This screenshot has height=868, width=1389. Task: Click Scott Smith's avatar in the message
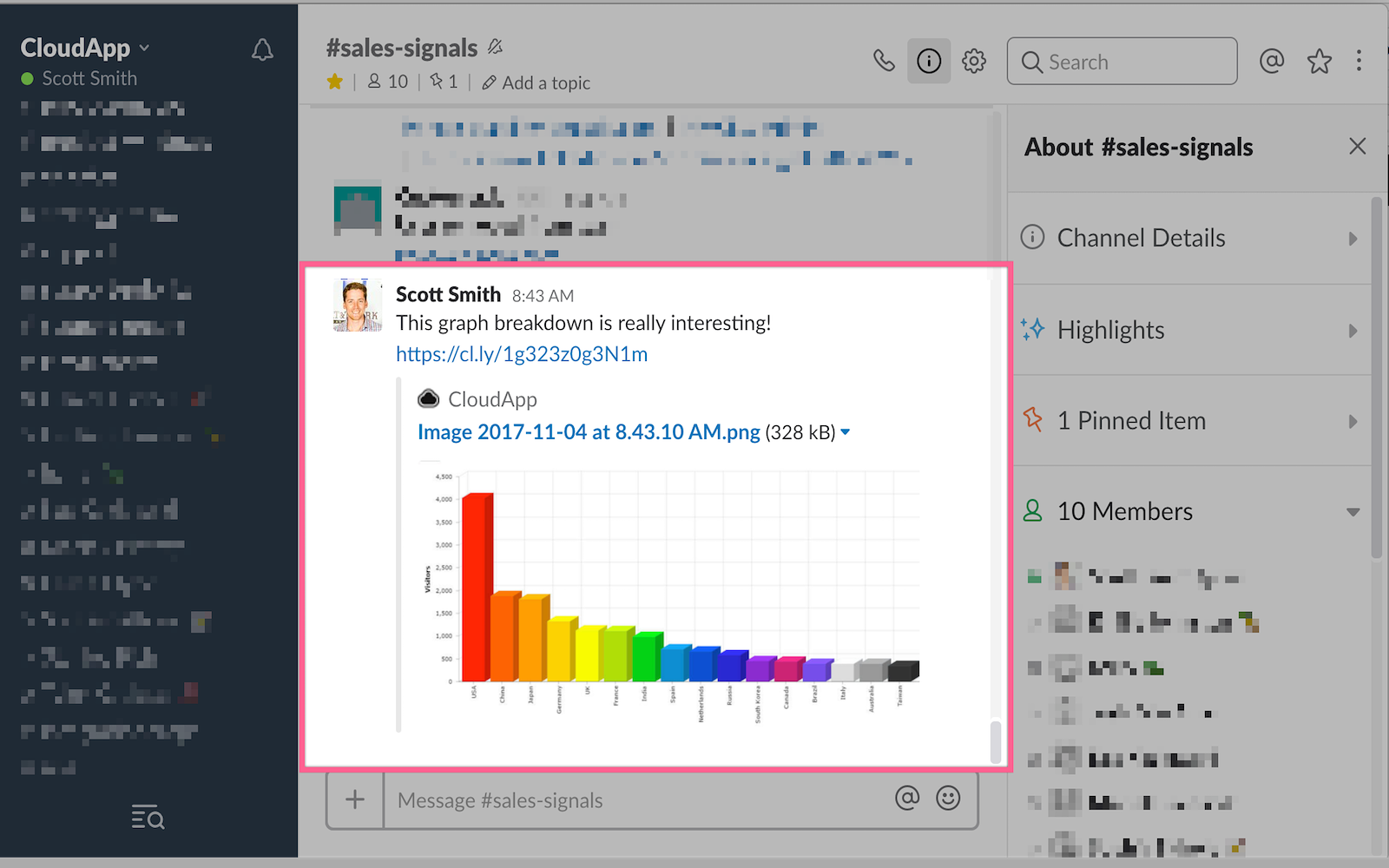[358, 306]
